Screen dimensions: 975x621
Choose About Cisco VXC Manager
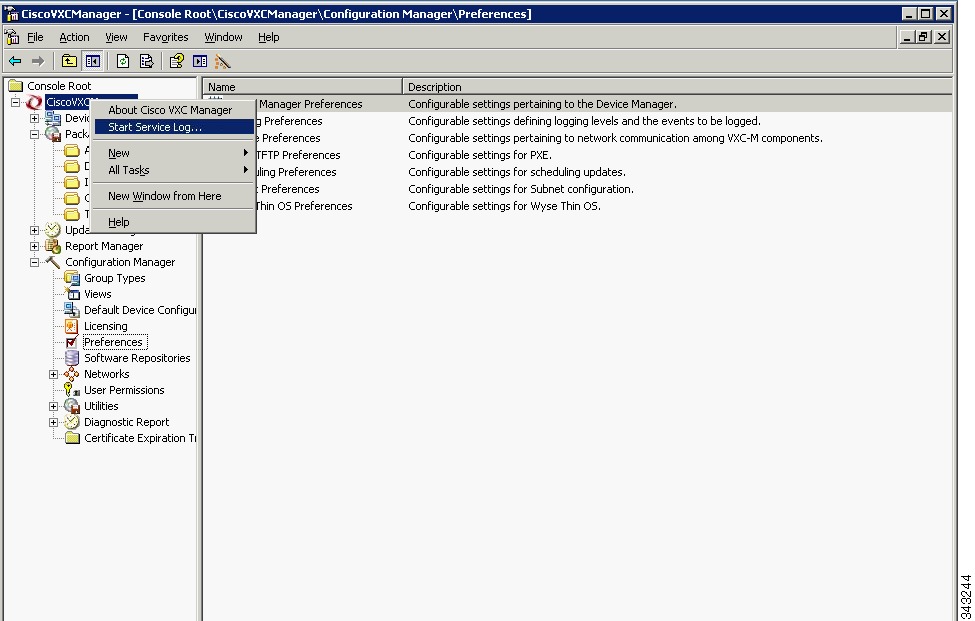[174, 110]
